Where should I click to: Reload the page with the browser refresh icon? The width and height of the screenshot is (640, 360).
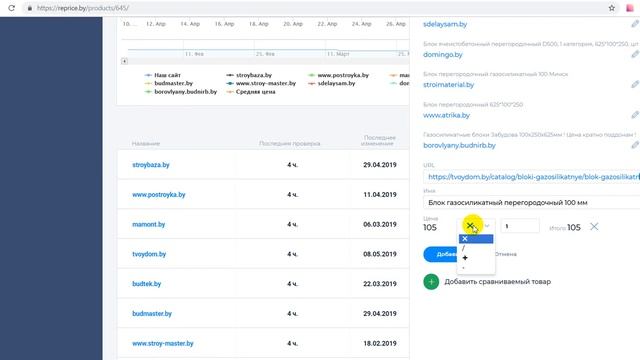coord(11,8)
